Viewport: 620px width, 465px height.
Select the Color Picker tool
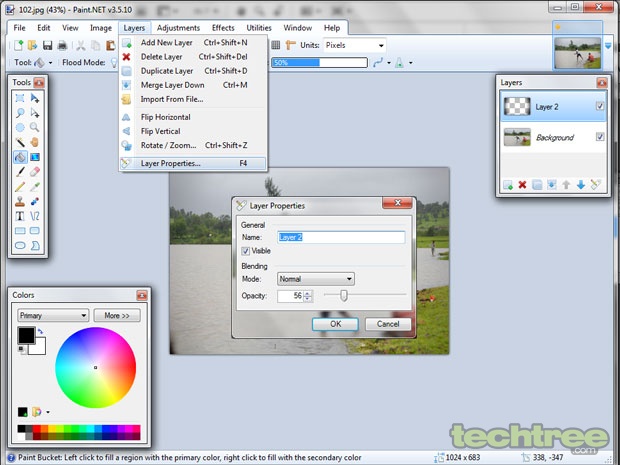[x=35, y=187]
